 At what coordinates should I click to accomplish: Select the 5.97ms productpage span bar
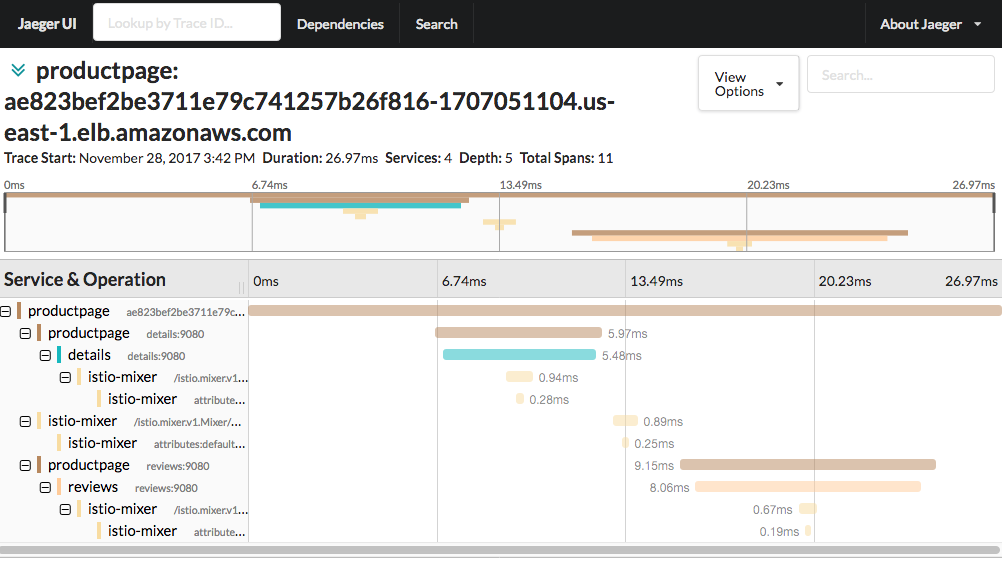point(518,333)
